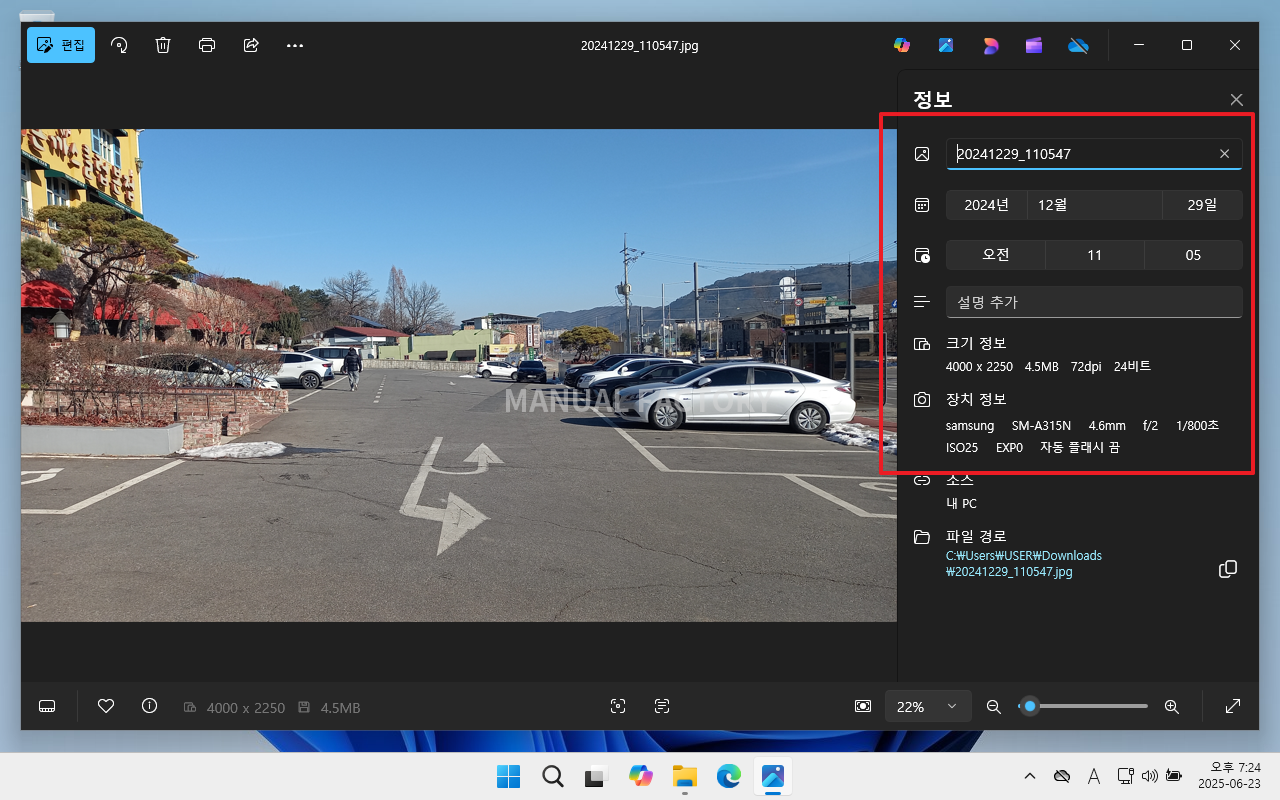Click the 설명 추가 description field

[x=1095, y=302]
